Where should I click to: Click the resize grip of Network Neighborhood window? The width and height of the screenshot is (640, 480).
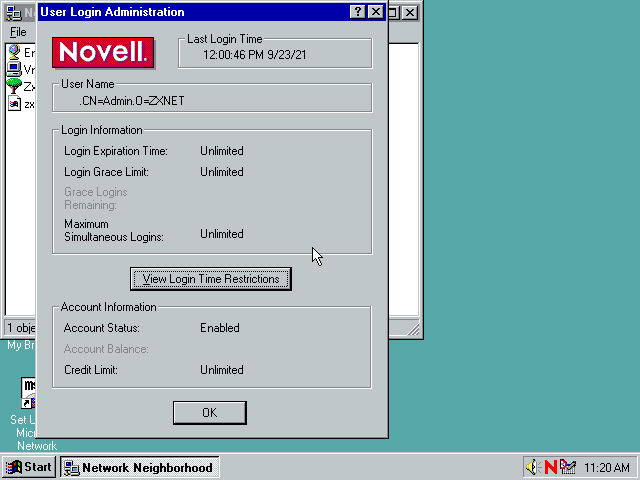click(413, 329)
